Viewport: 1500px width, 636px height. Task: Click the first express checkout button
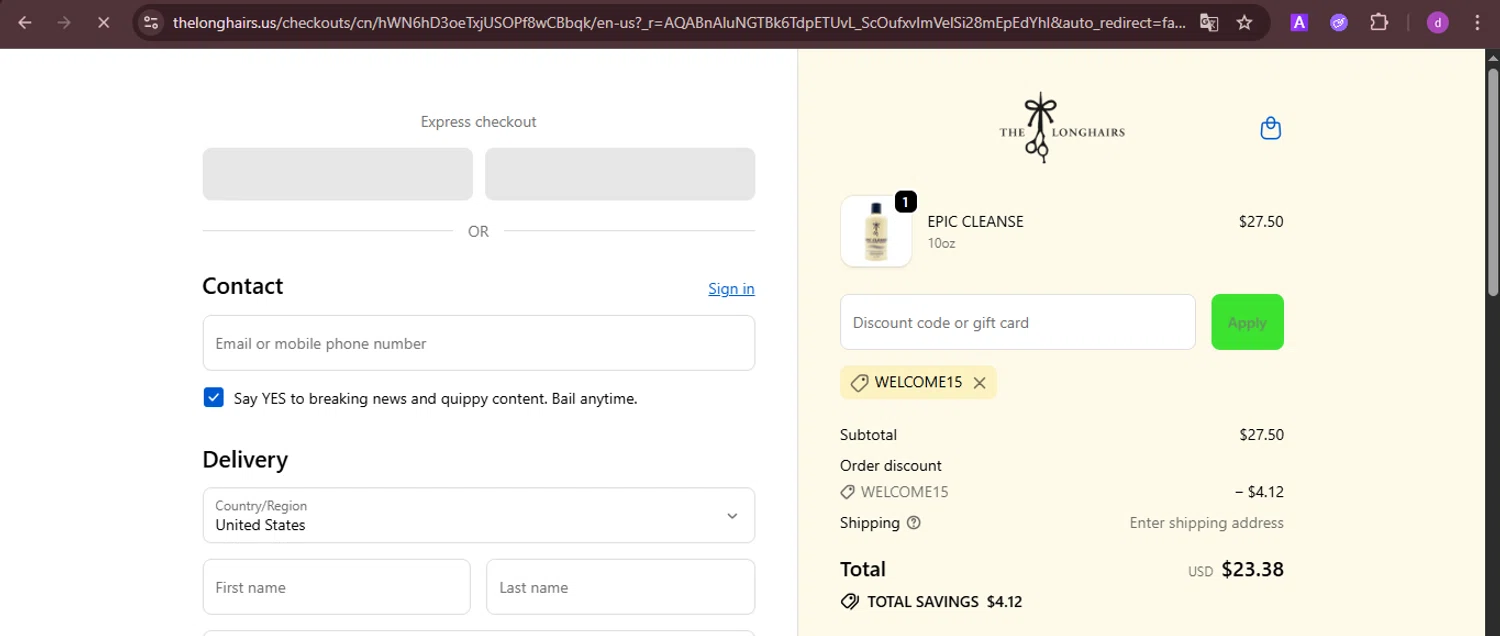point(338,174)
